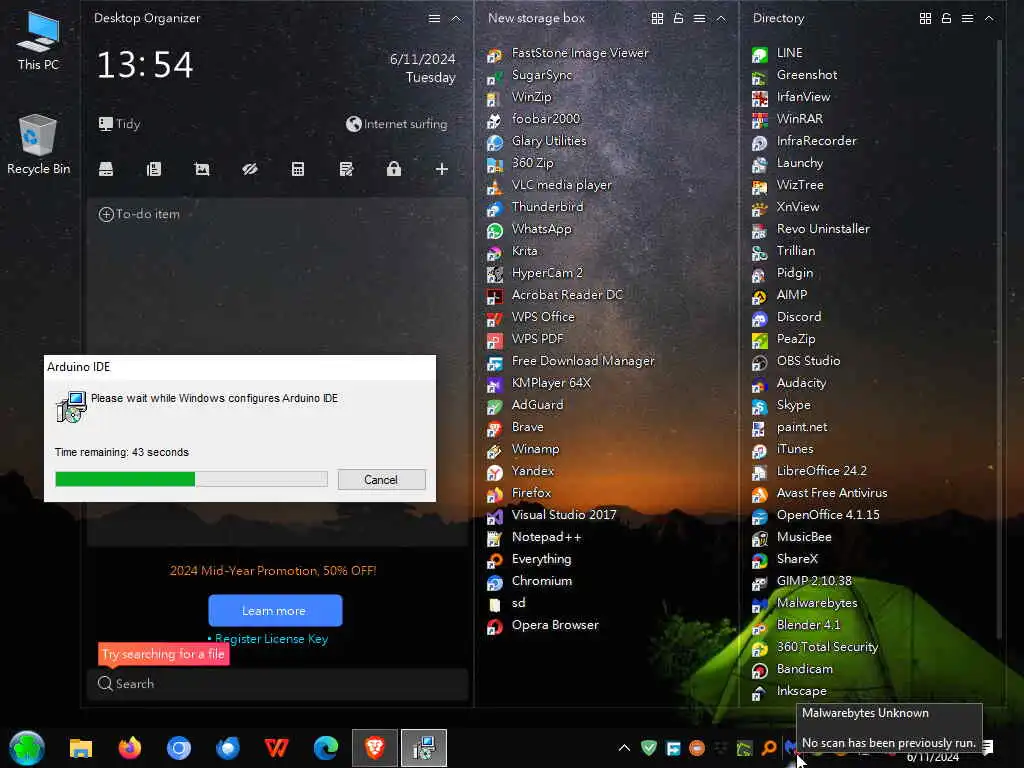Launch WhatsApp shortcut
The image size is (1024, 768).
pos(529,229)
